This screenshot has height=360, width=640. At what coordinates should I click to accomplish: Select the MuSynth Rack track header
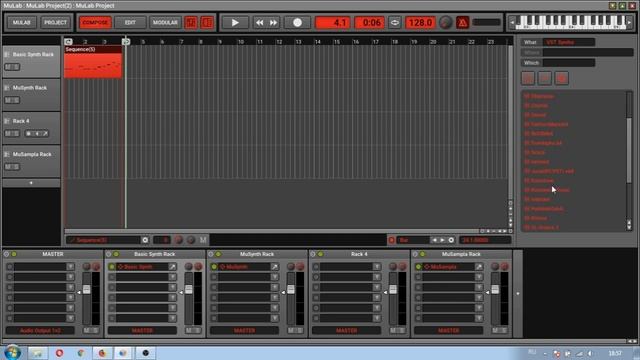tap(31, 95)
